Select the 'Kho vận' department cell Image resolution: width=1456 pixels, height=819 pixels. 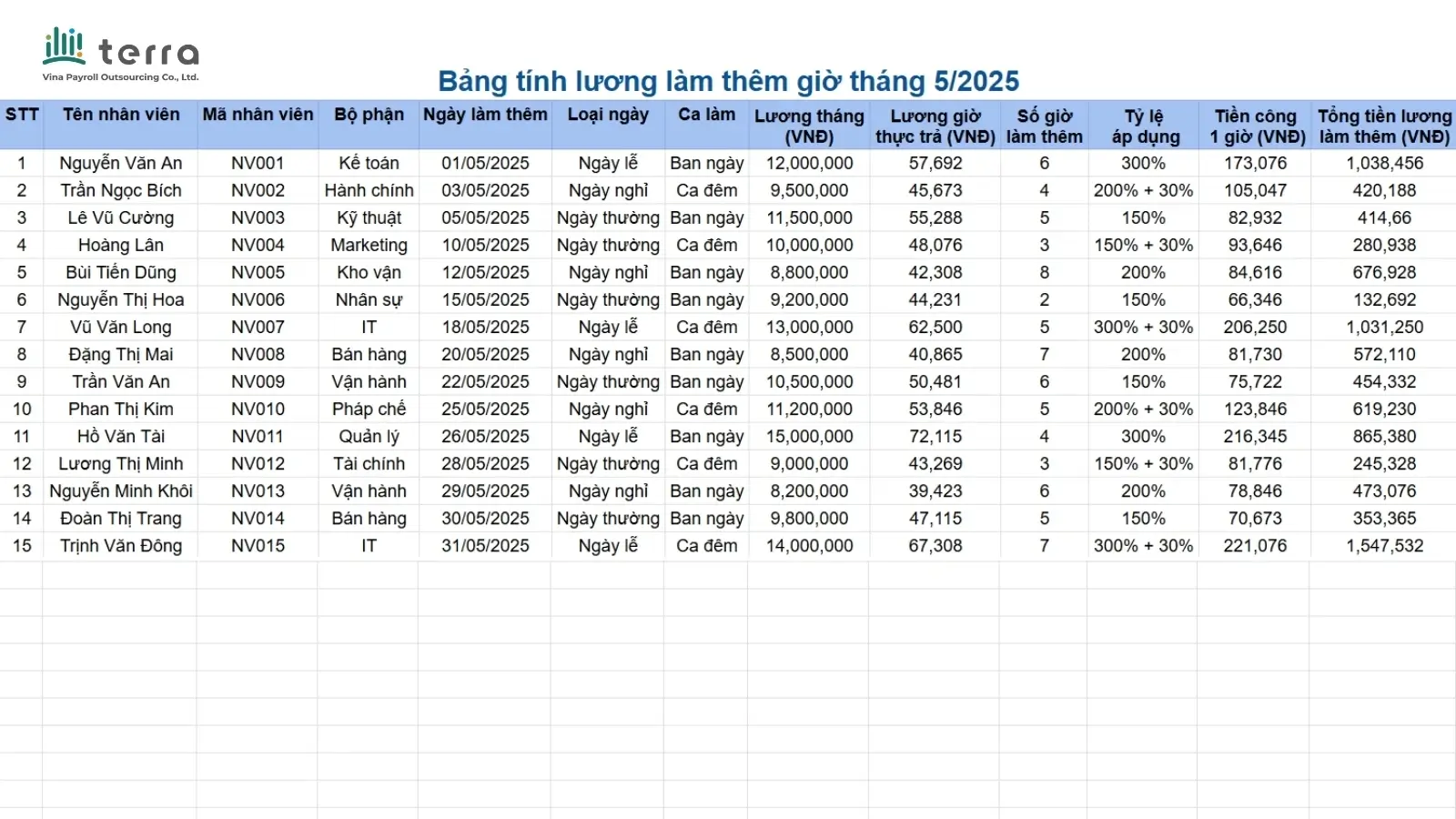pos(369,272)
